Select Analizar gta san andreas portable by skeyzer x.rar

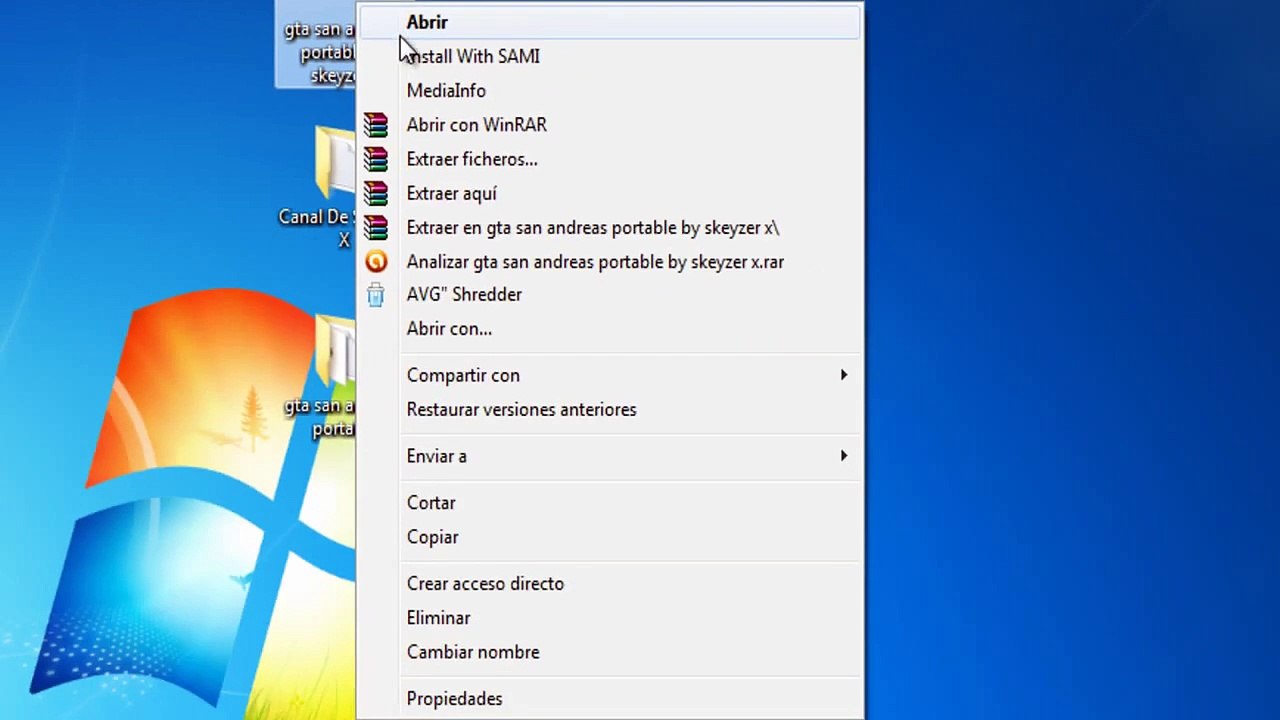point(609,261)
